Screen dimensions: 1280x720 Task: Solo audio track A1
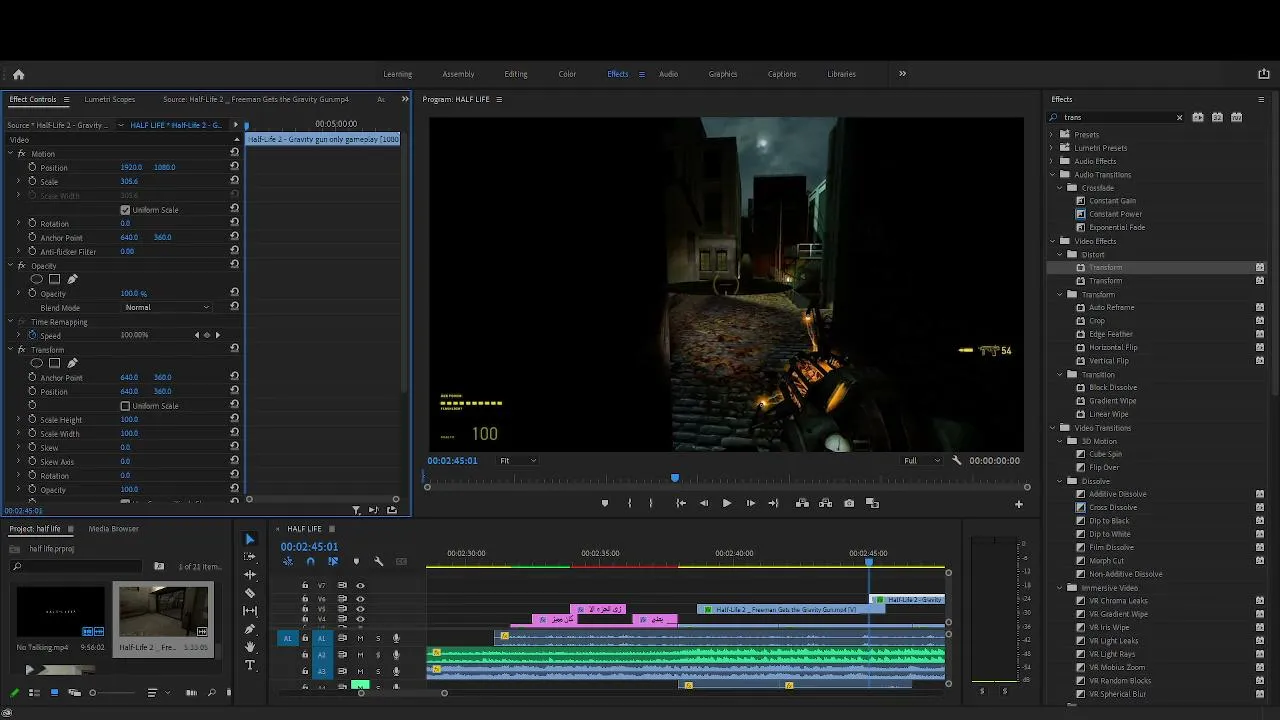tap(378, 638)
